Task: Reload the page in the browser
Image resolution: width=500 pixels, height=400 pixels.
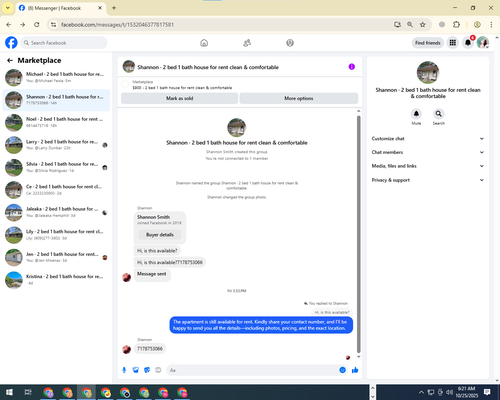Action: (x=37, y=24)
